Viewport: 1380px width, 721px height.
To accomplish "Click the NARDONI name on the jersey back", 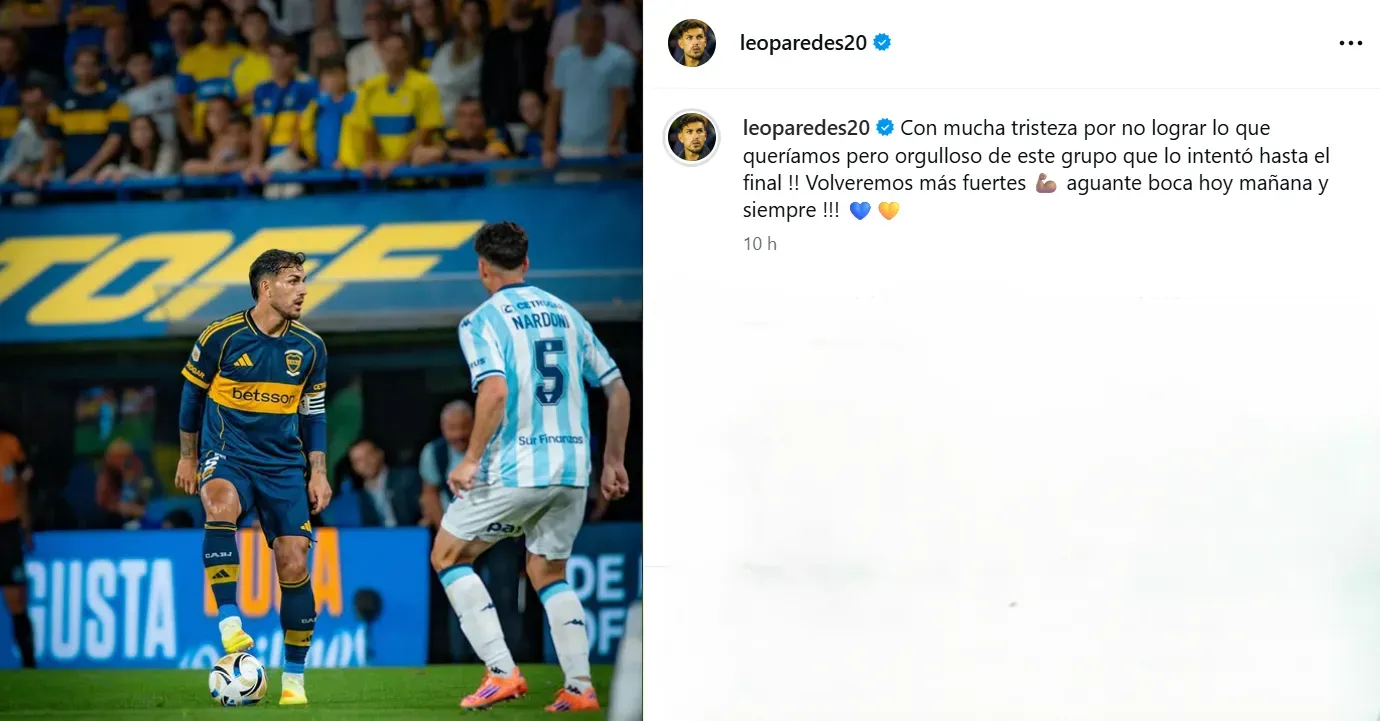I will (540, 321).
